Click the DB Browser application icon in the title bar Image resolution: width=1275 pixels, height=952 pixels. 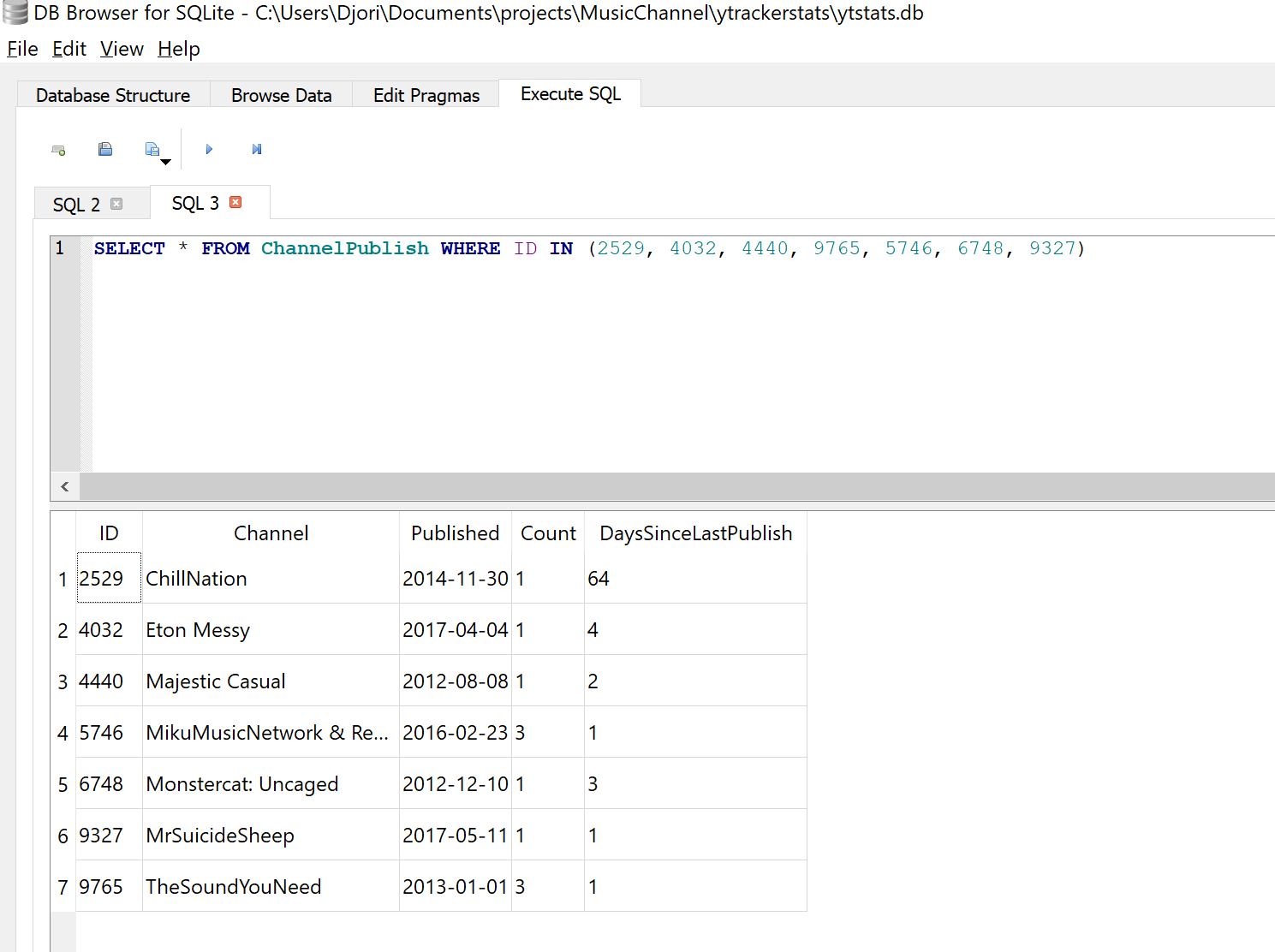[x=15, y=13]
